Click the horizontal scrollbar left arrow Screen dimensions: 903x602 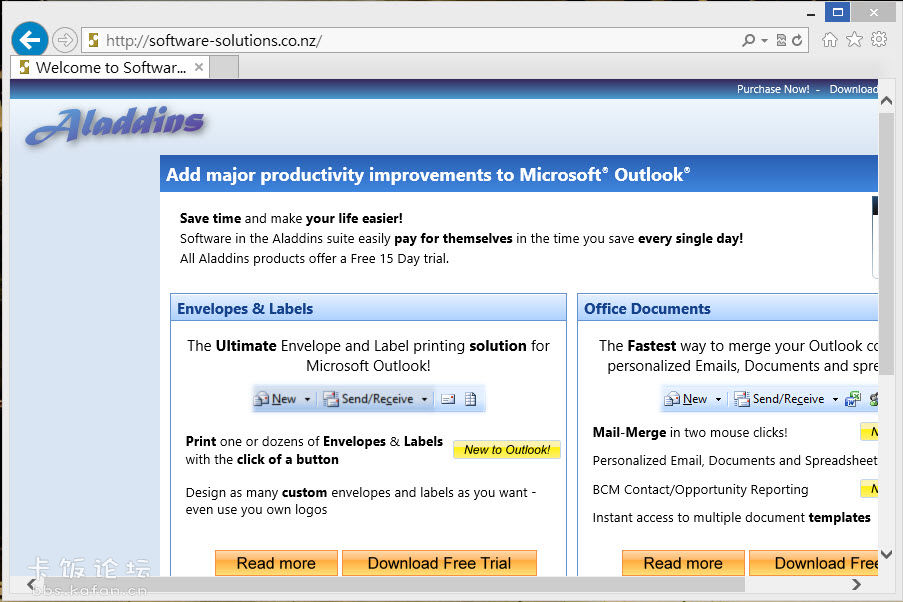tap(31, 585)
